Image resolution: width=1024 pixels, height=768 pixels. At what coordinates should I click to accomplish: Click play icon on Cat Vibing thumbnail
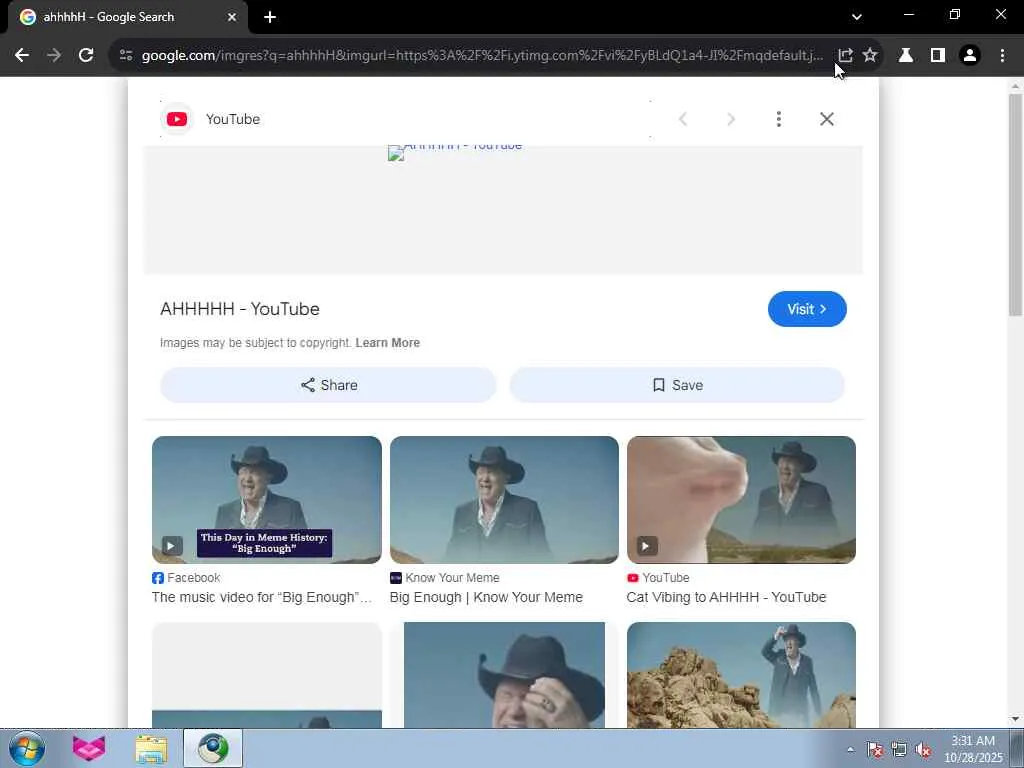tap(647, 545)
